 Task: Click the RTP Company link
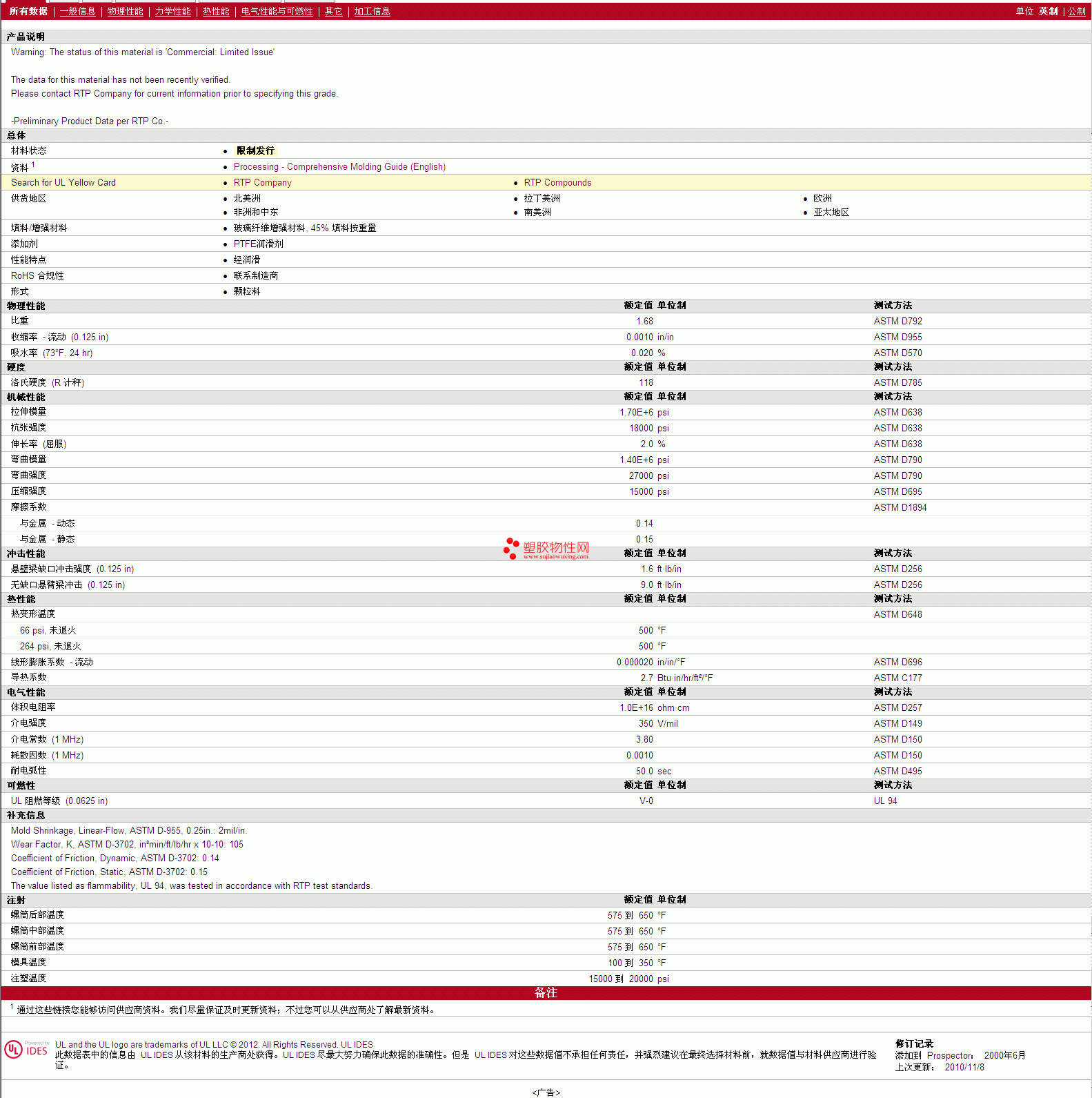(262, 182)
